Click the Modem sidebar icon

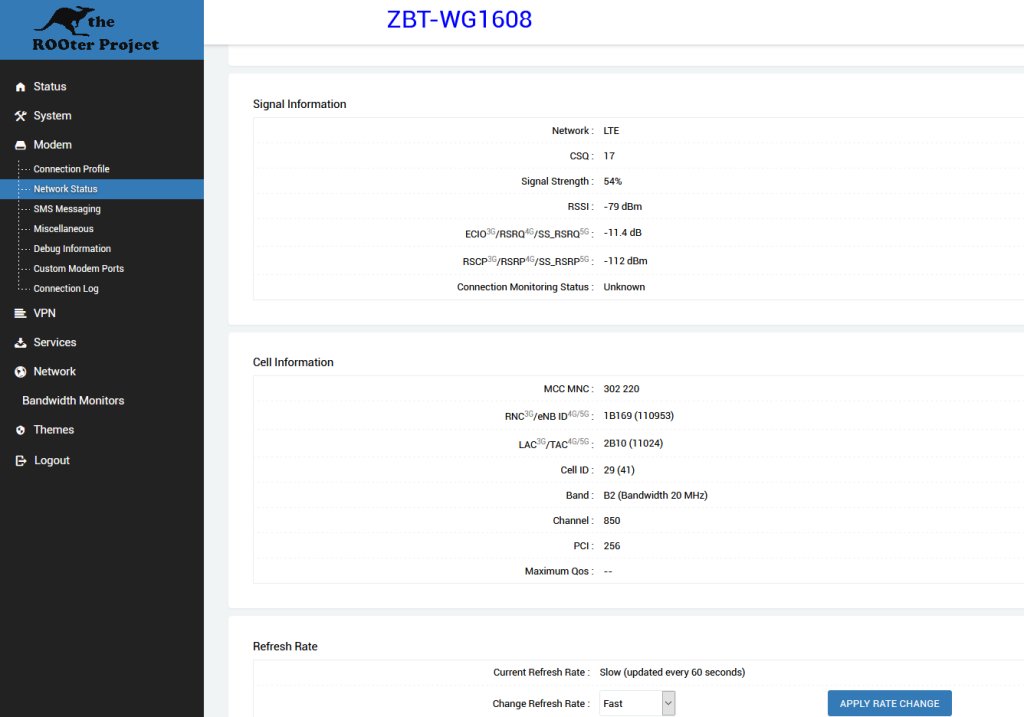(x=20, y=145)
